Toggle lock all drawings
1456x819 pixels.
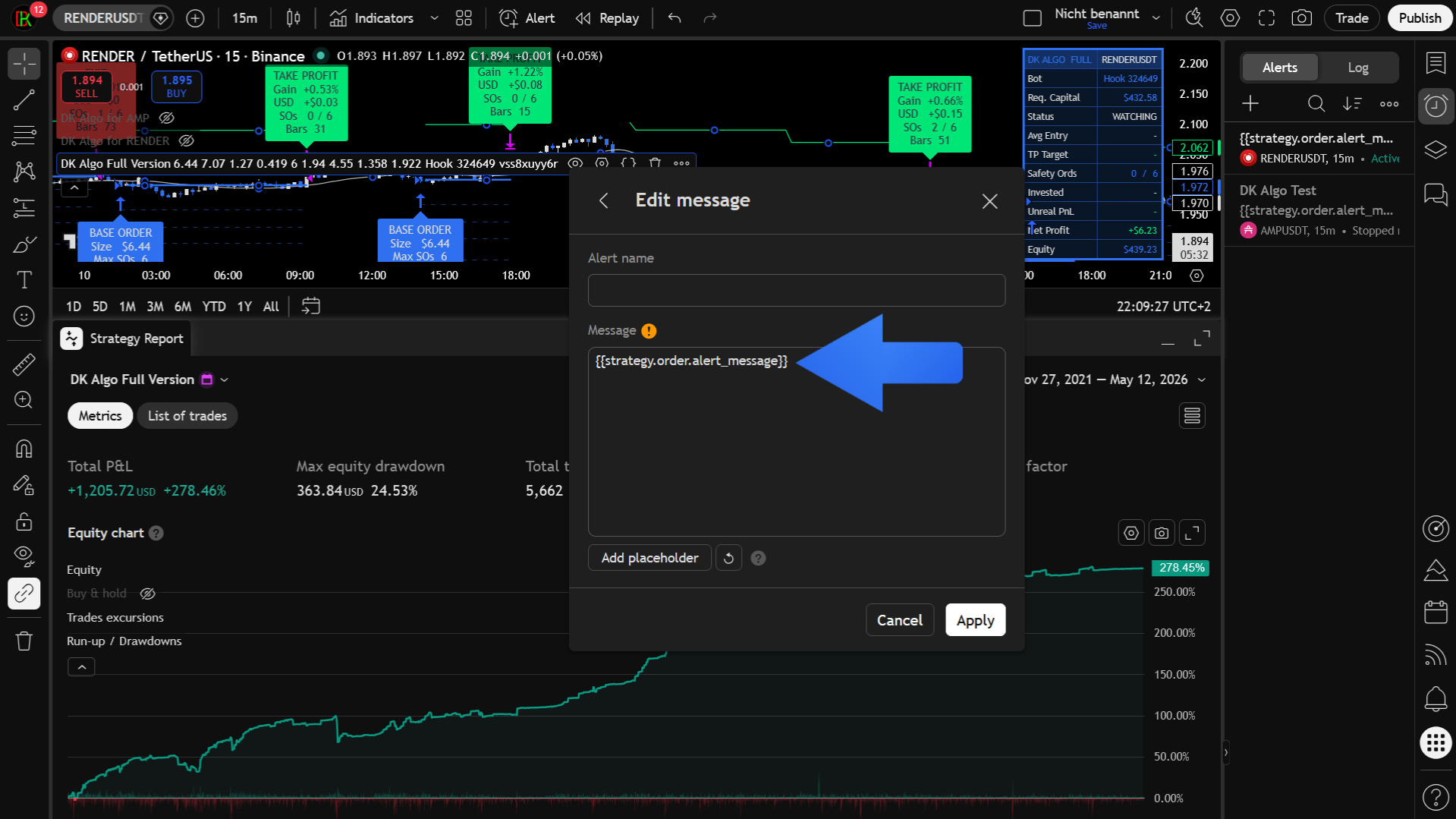(x=24, y=521)
